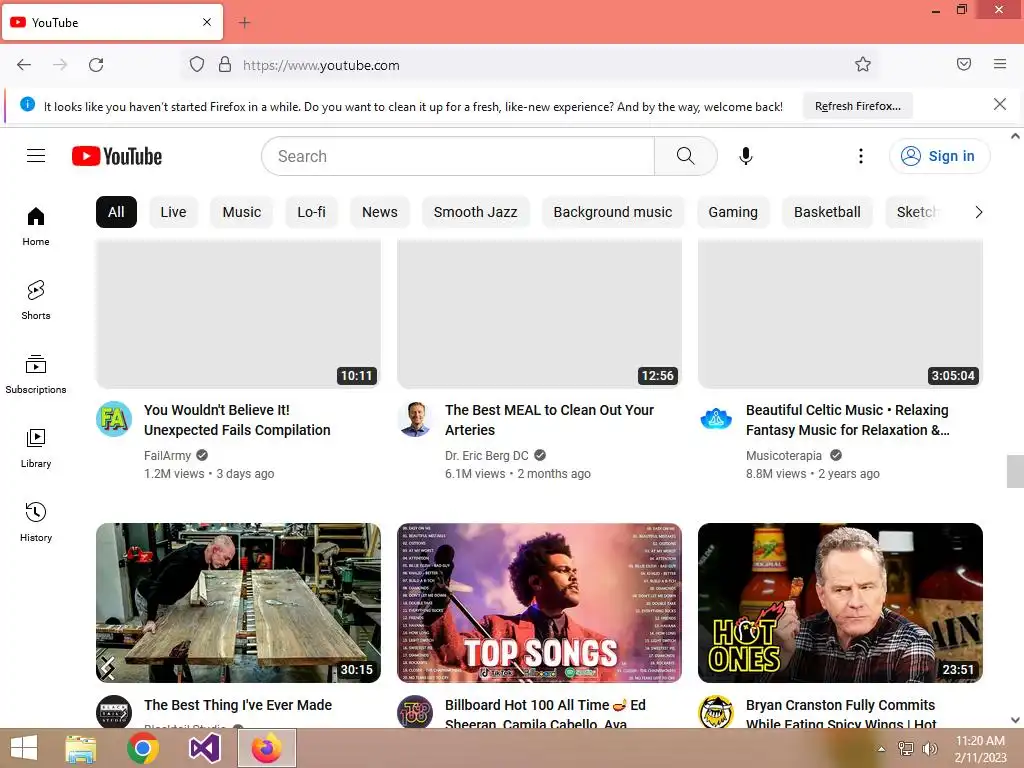
Task: Select the News category chip
Action: click(379, 212)
